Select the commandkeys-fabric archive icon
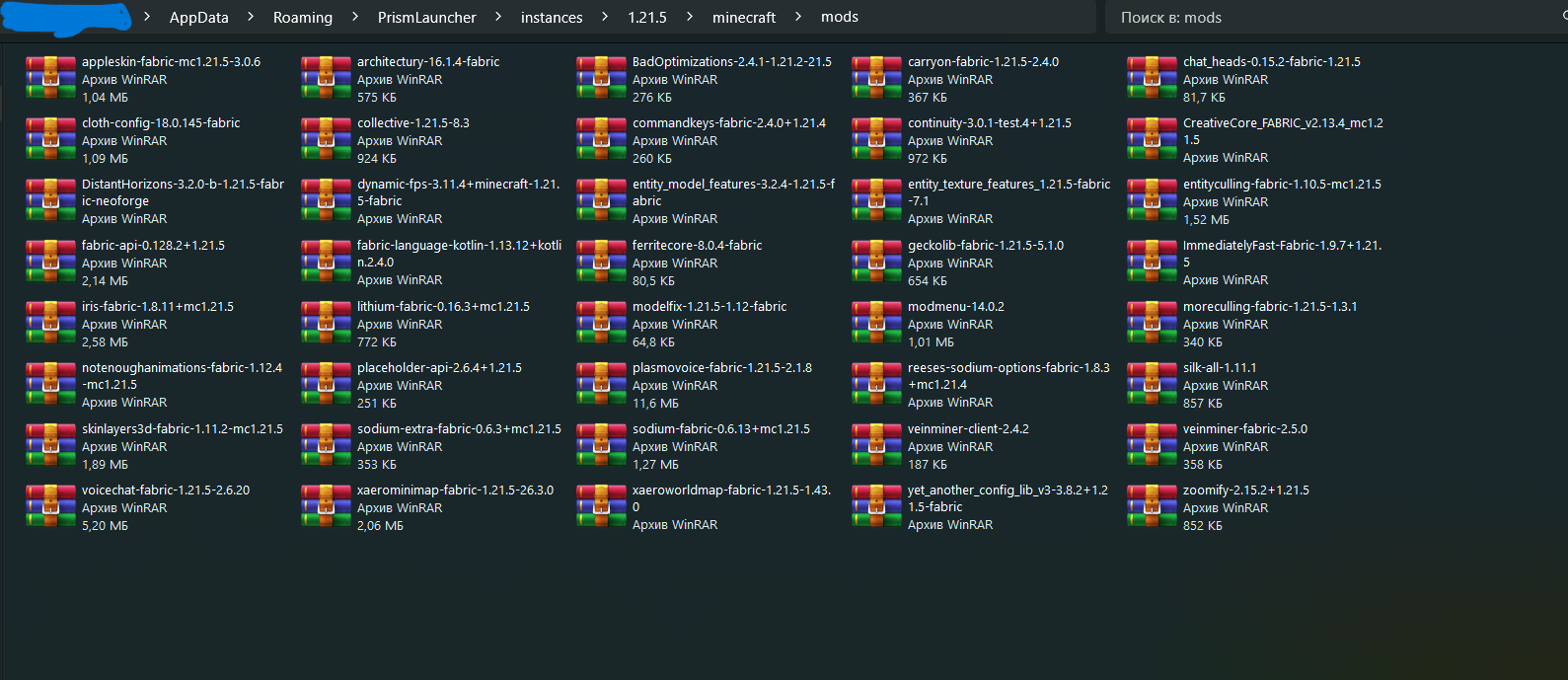This screenshot has height=680, width=1568. [601, 139]
